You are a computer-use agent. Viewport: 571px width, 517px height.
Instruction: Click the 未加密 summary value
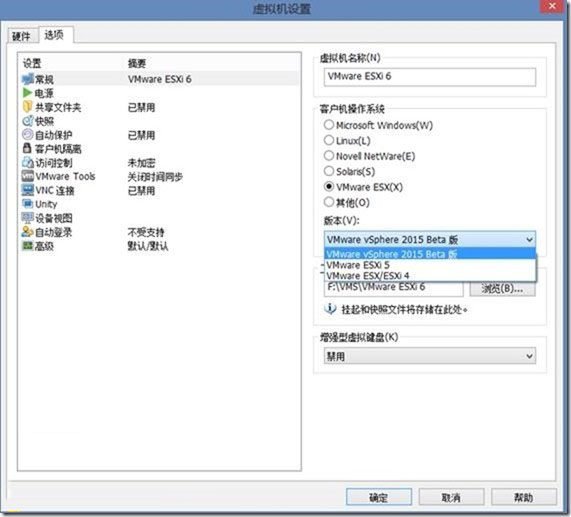(x=141, y=163)
